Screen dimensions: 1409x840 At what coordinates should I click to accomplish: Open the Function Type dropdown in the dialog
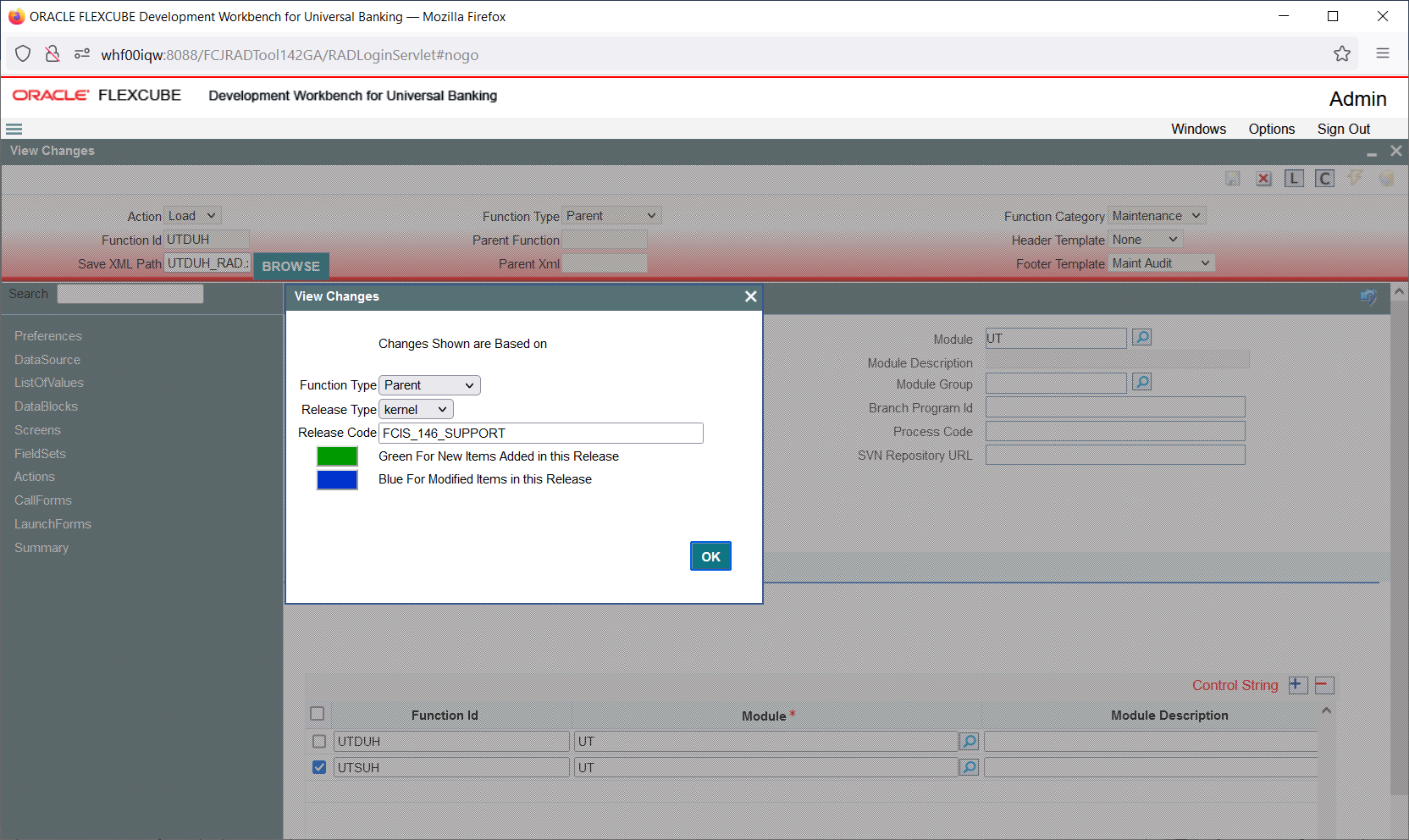pyautogui.click(x=429, y=385)
